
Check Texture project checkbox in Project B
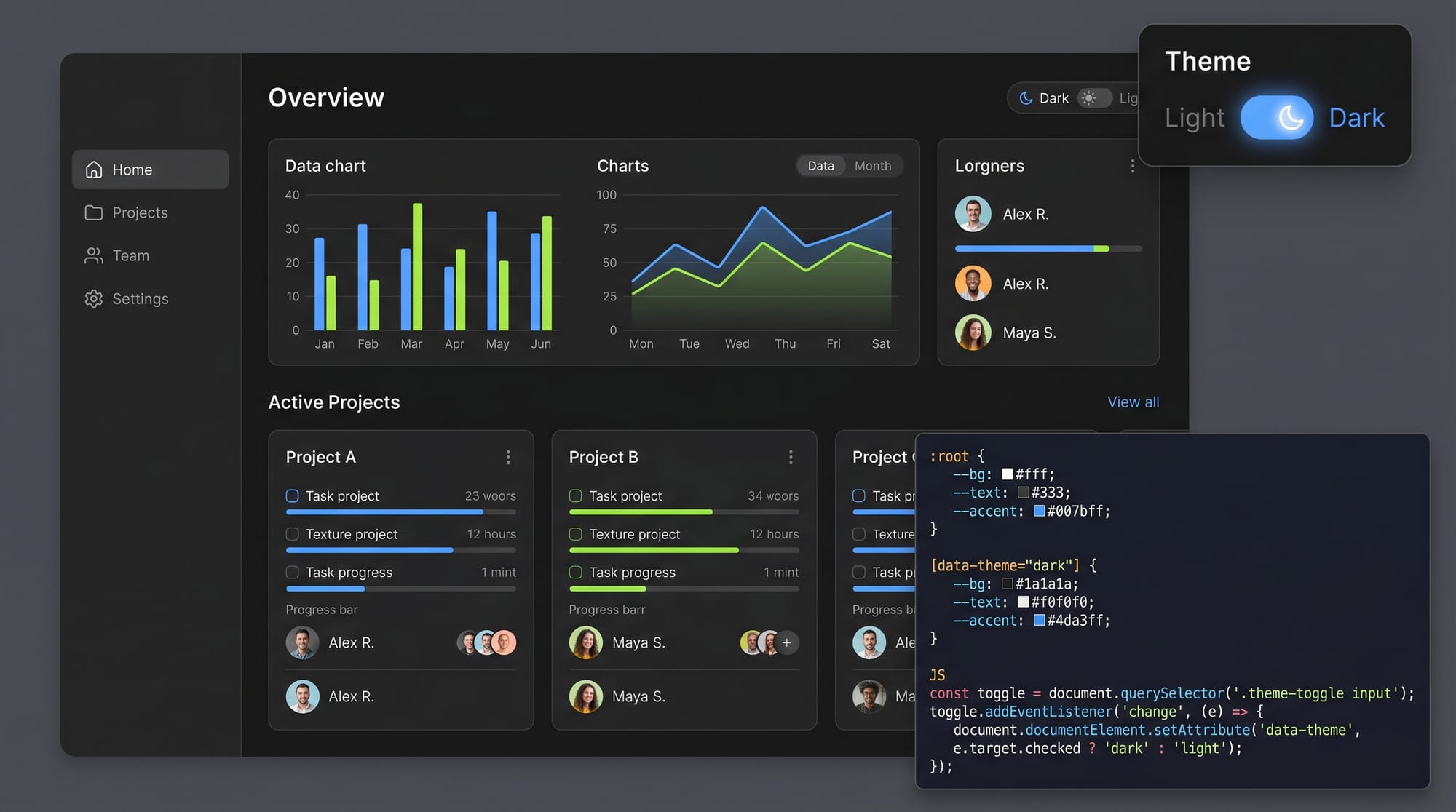(x=576, y=534)
